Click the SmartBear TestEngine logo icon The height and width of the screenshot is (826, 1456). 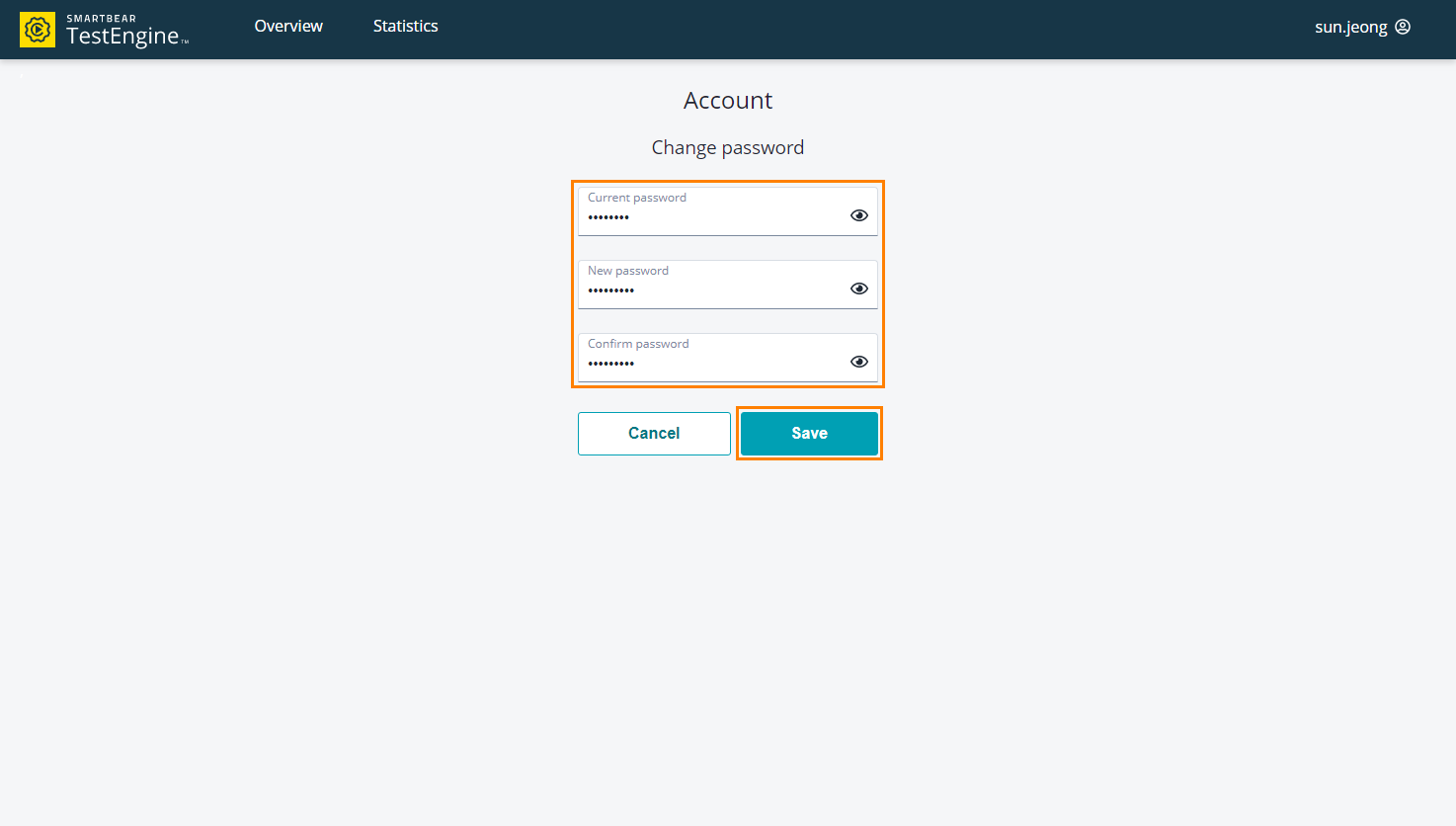[x=38, y=30]
